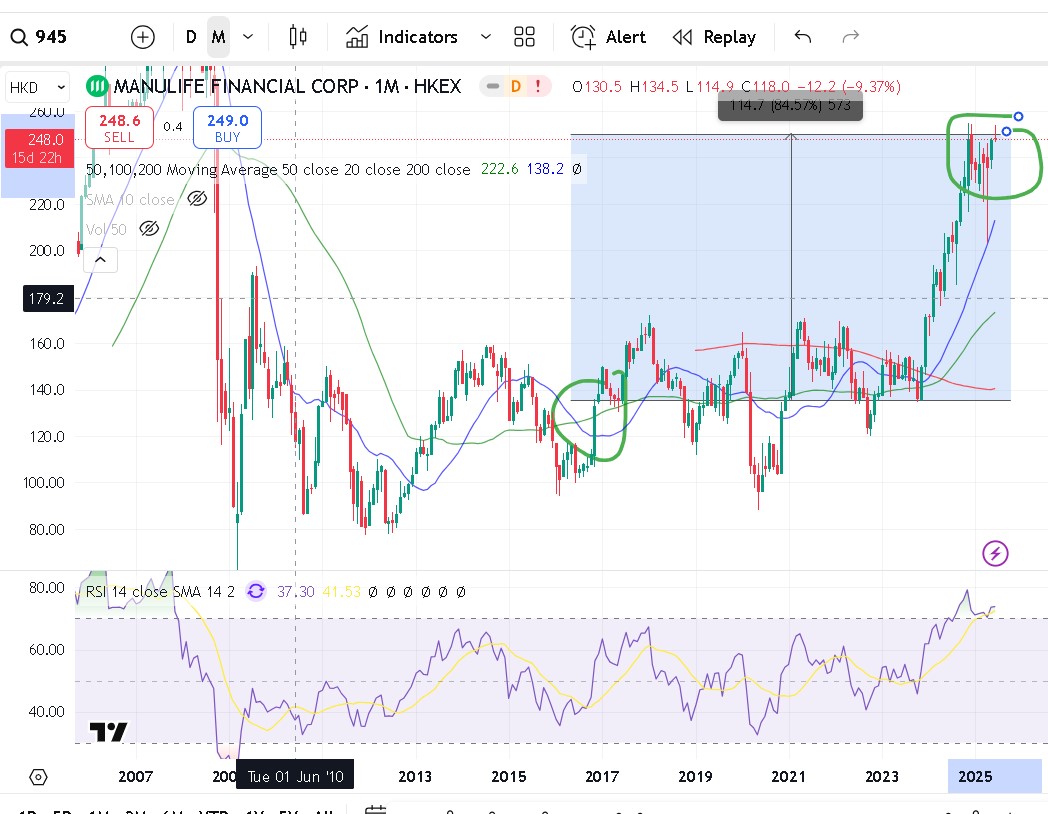Click the 200.0 price axis label
The image size is (1048, 814).
(x=47, y=251)
